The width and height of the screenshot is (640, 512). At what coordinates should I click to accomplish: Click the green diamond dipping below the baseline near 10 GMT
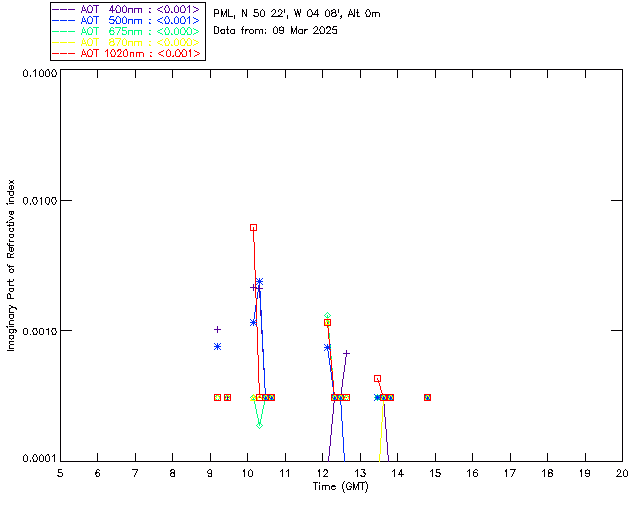259,426
